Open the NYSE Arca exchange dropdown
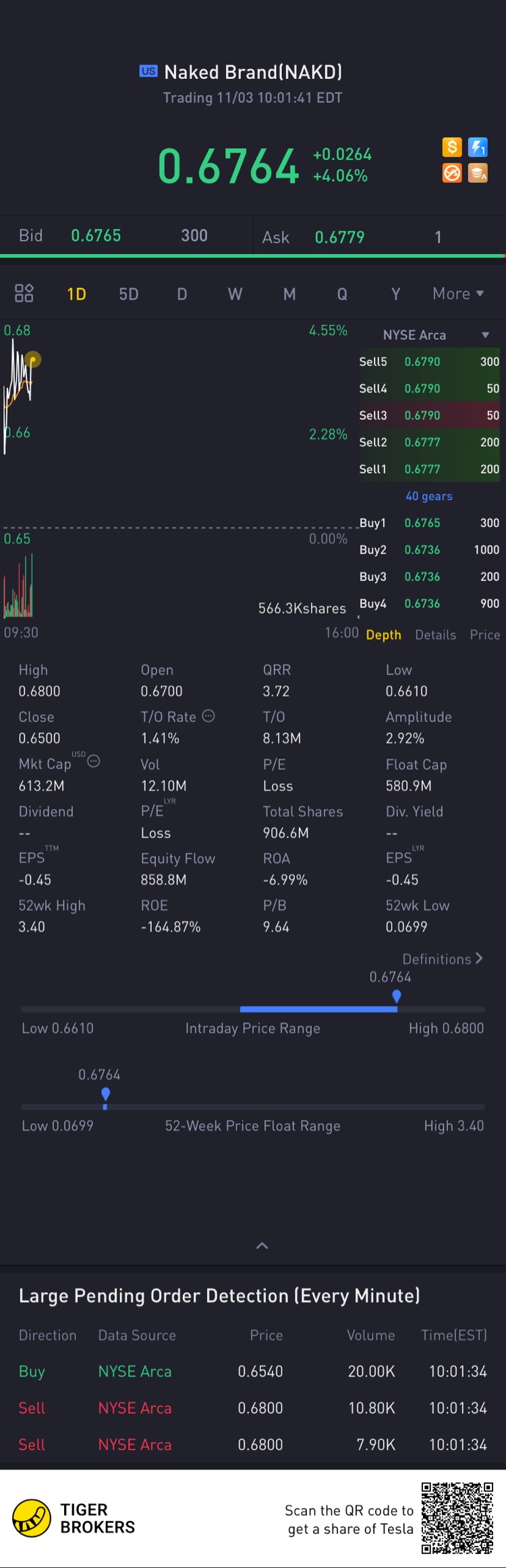Image resolution: width=506 pixels, height=1568 pixels. [435, 335]
